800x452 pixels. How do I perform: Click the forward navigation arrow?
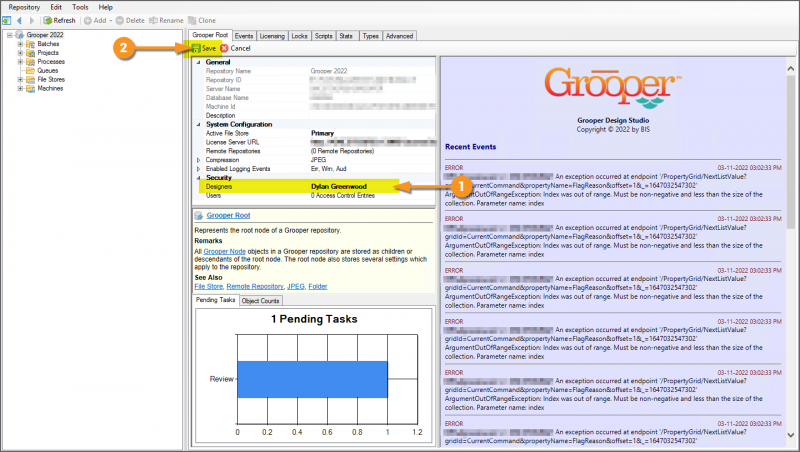click(32, 20)
